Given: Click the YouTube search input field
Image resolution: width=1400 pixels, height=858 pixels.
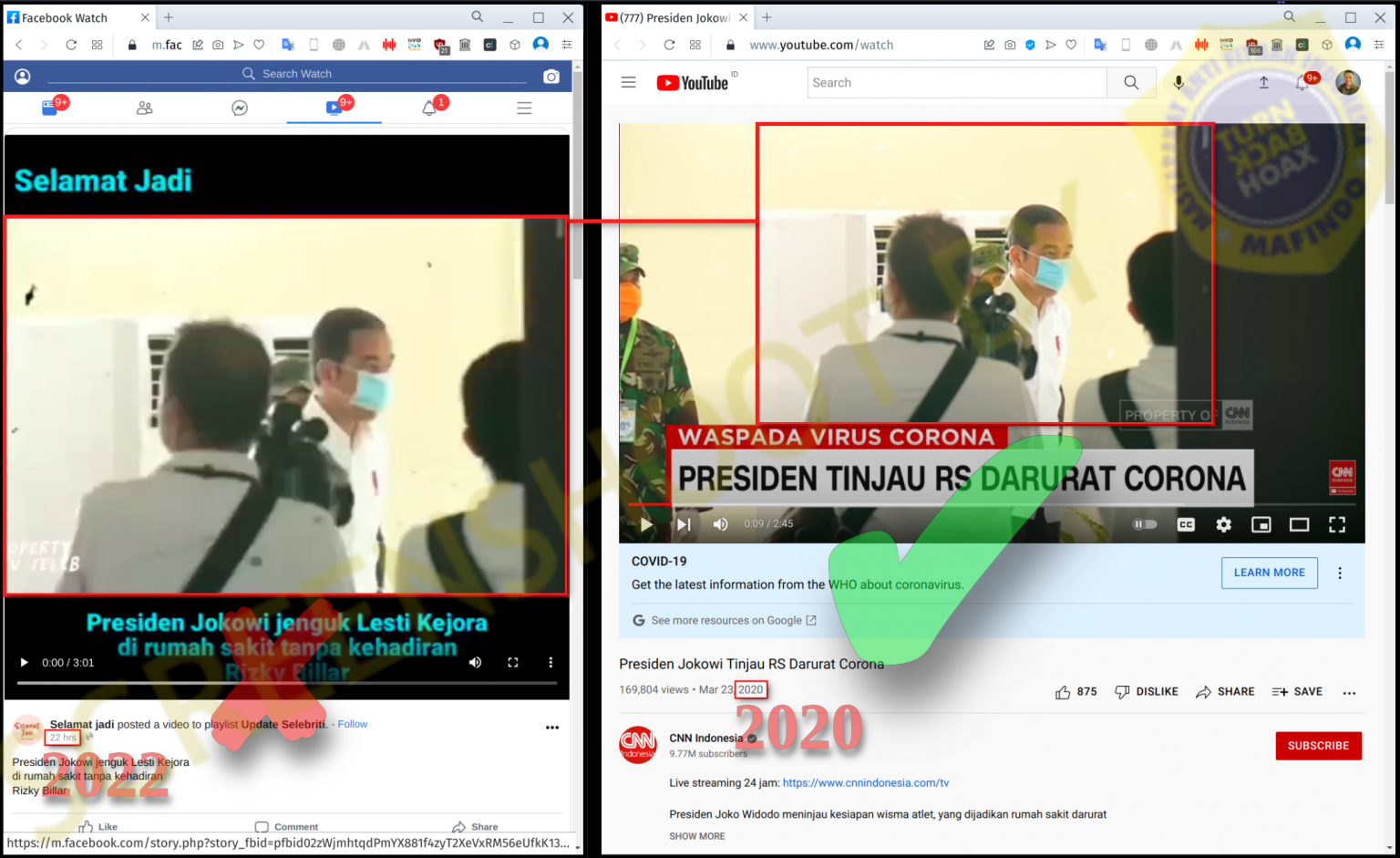Looking at the screenshot, I should pyautogui.click(x=956, y=83).
